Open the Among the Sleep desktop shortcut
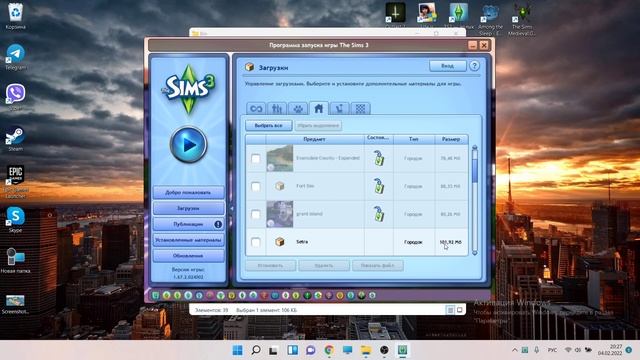 491,19
